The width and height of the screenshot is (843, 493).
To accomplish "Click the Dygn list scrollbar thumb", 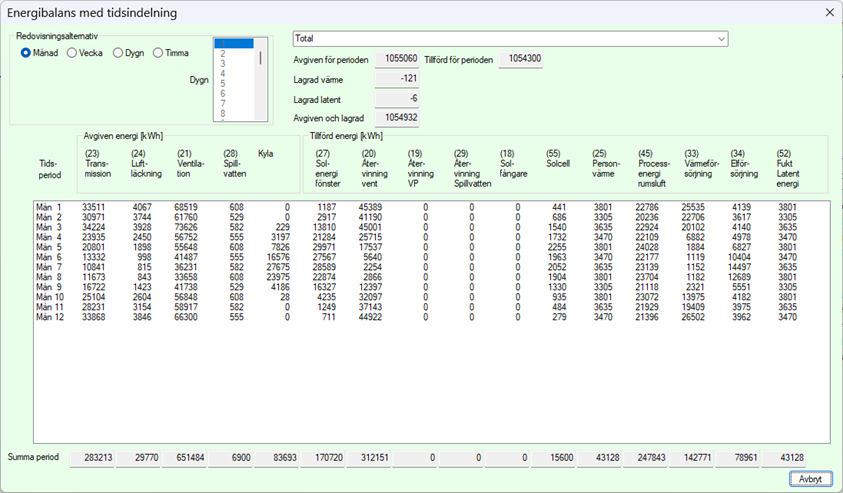I will (261, 58).
